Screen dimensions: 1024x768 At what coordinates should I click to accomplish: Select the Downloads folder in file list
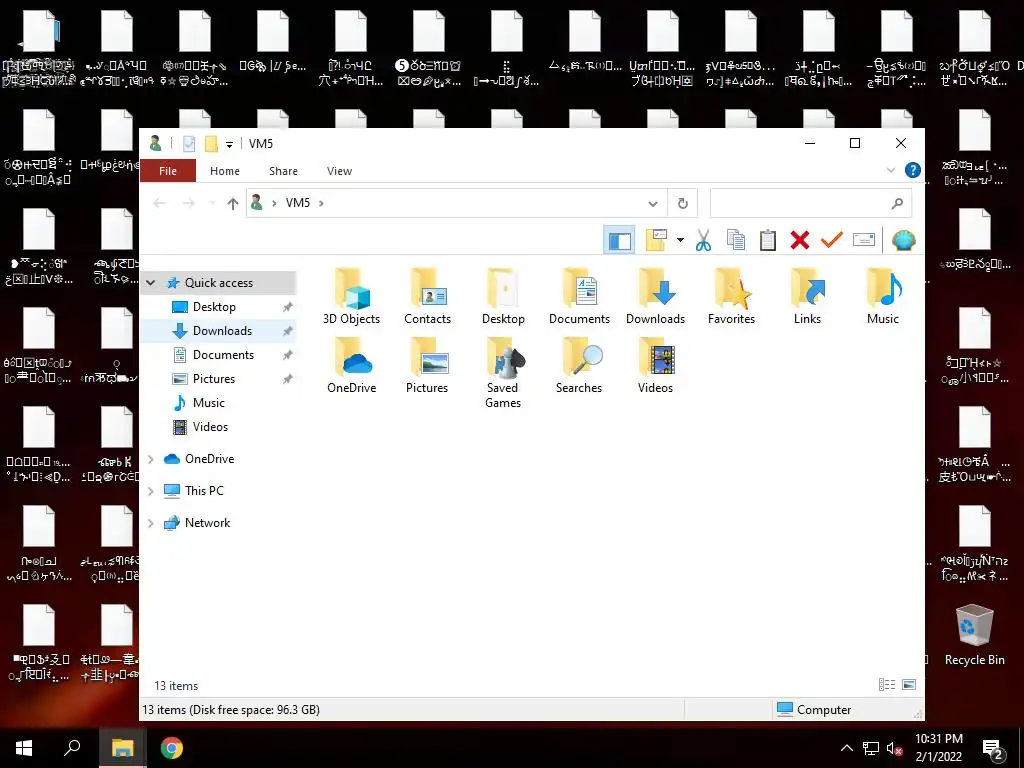(655, 296)
